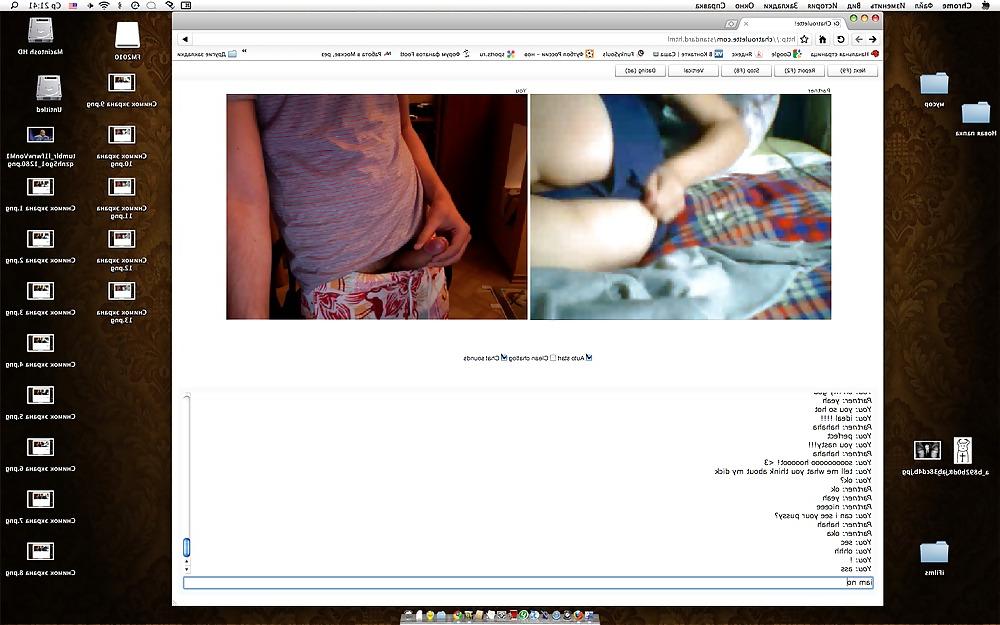Open the Новая папка desktop folder
Screen dimensions: 1000x625
[976, 113]
